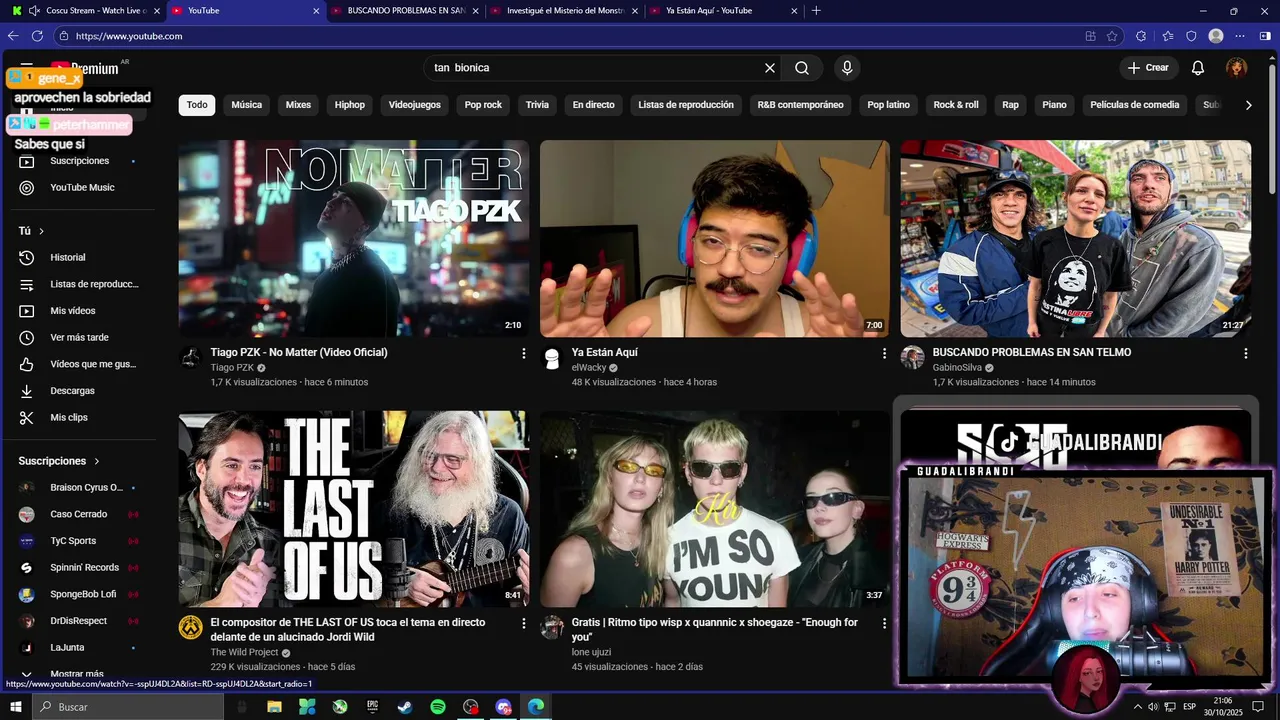Image resolution: width=1280 pixels, height=720 pixels.
Task: Click the YouTube search input field
Action: click(x=595, y=68)
